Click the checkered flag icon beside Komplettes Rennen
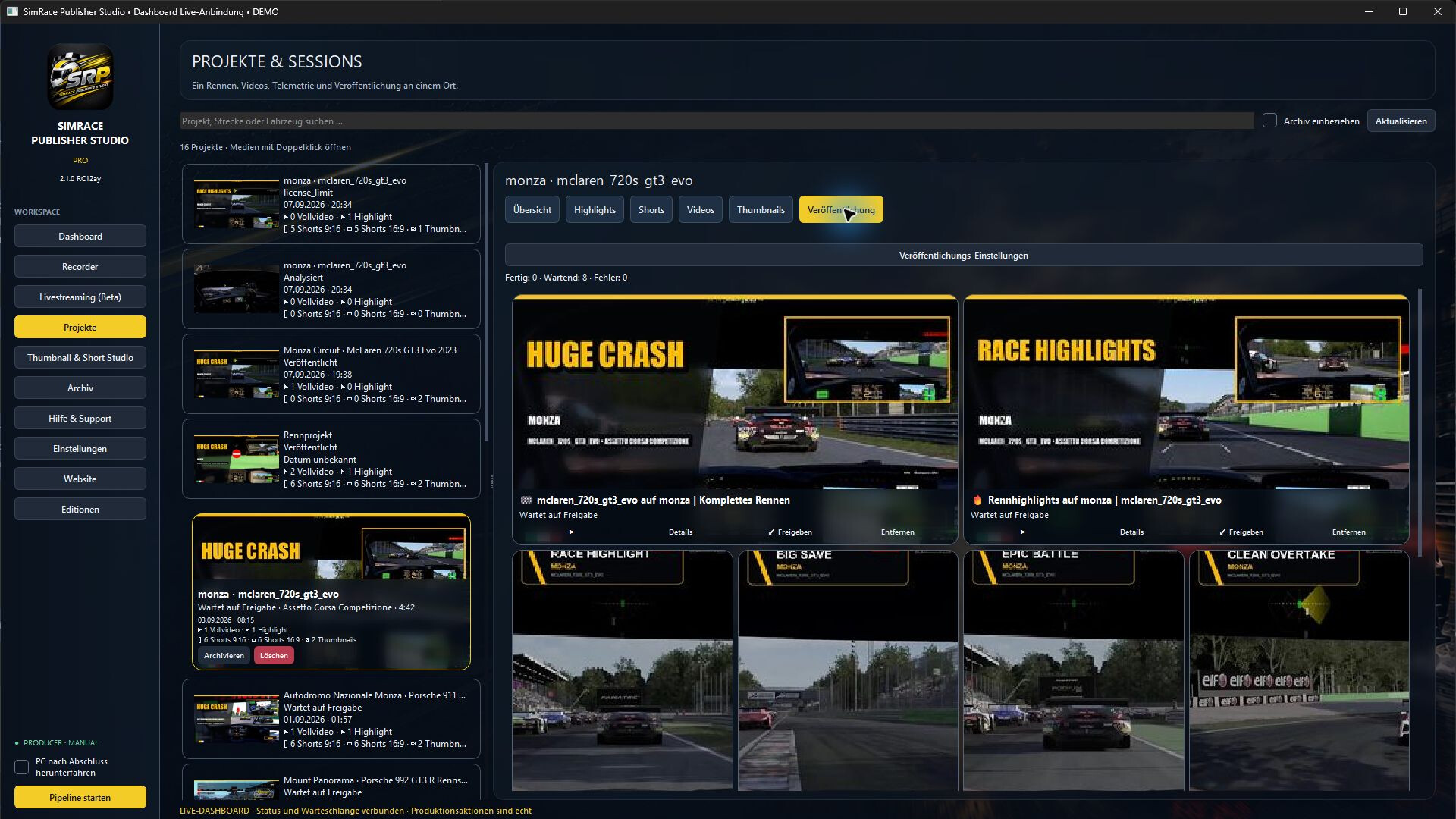Screen dimensions: 1456x819 [526, 500]
